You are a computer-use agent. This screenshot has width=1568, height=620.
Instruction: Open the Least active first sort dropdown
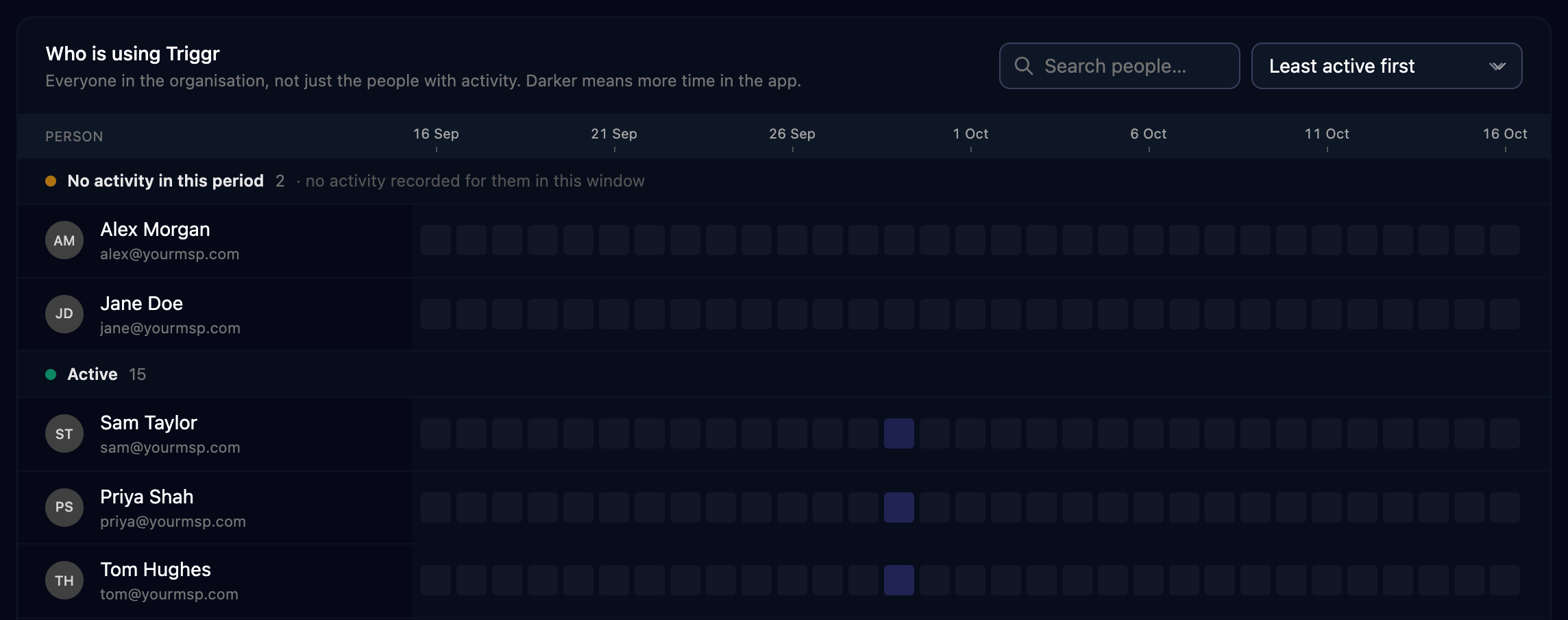click(1386, 66)
